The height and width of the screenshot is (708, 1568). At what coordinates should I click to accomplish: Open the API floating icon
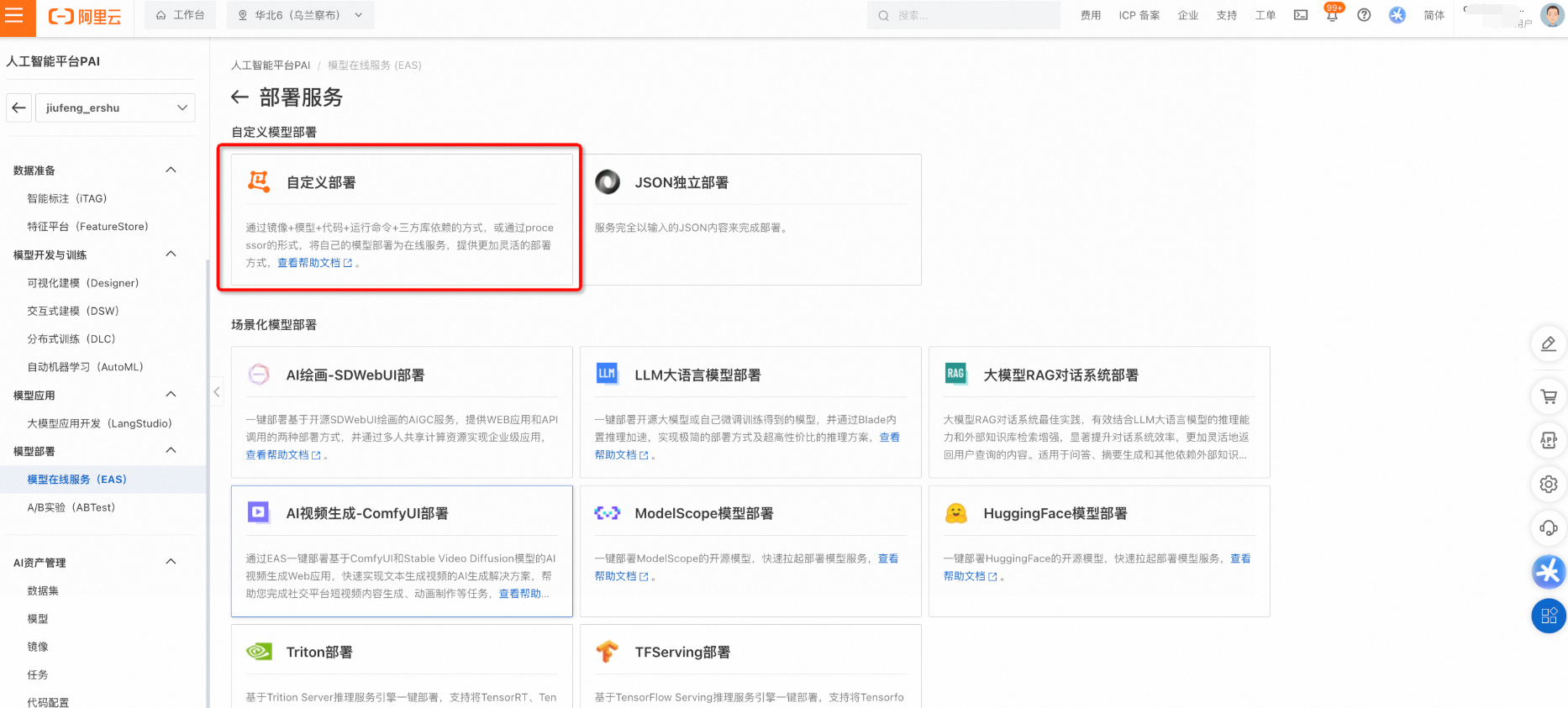[1549, 440]
